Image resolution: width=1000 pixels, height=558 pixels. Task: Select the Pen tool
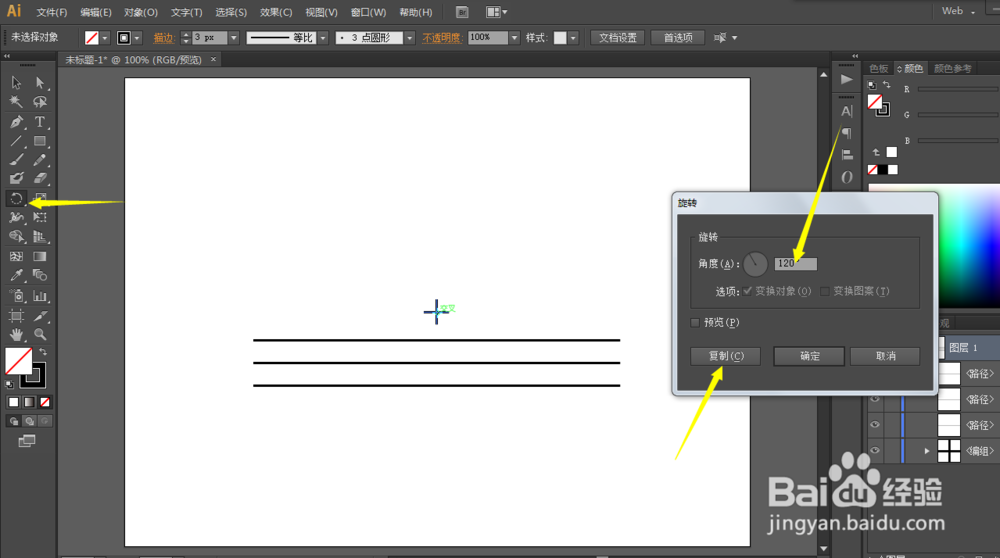coord(16,122)
